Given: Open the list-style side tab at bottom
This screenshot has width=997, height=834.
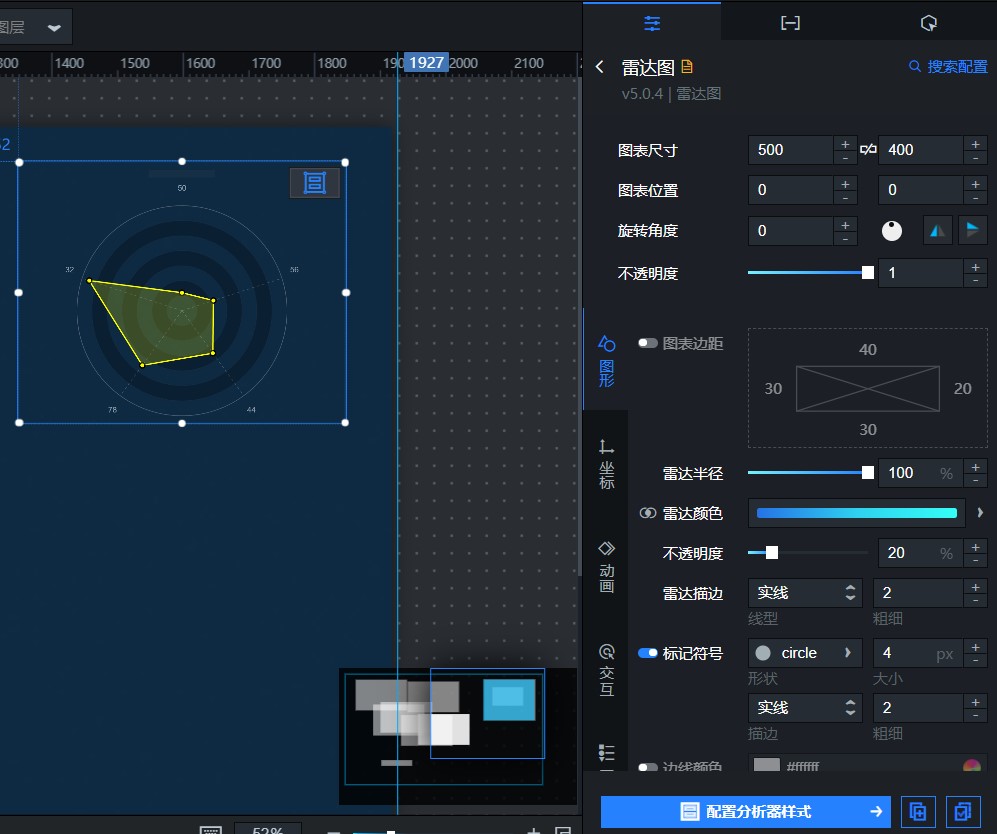Looking at the screenshot, I should 607,754.
